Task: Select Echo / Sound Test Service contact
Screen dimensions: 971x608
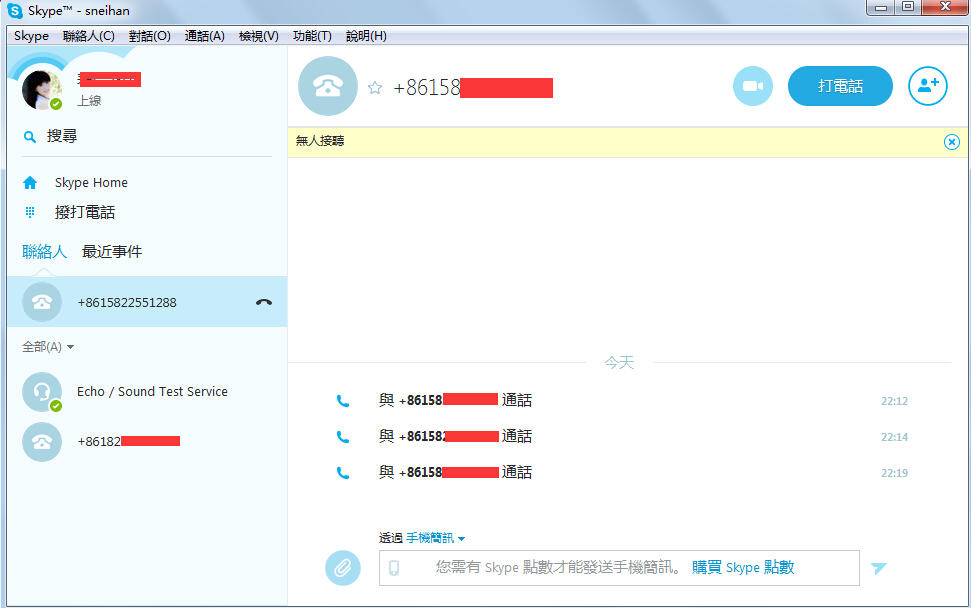Action: 147,392
